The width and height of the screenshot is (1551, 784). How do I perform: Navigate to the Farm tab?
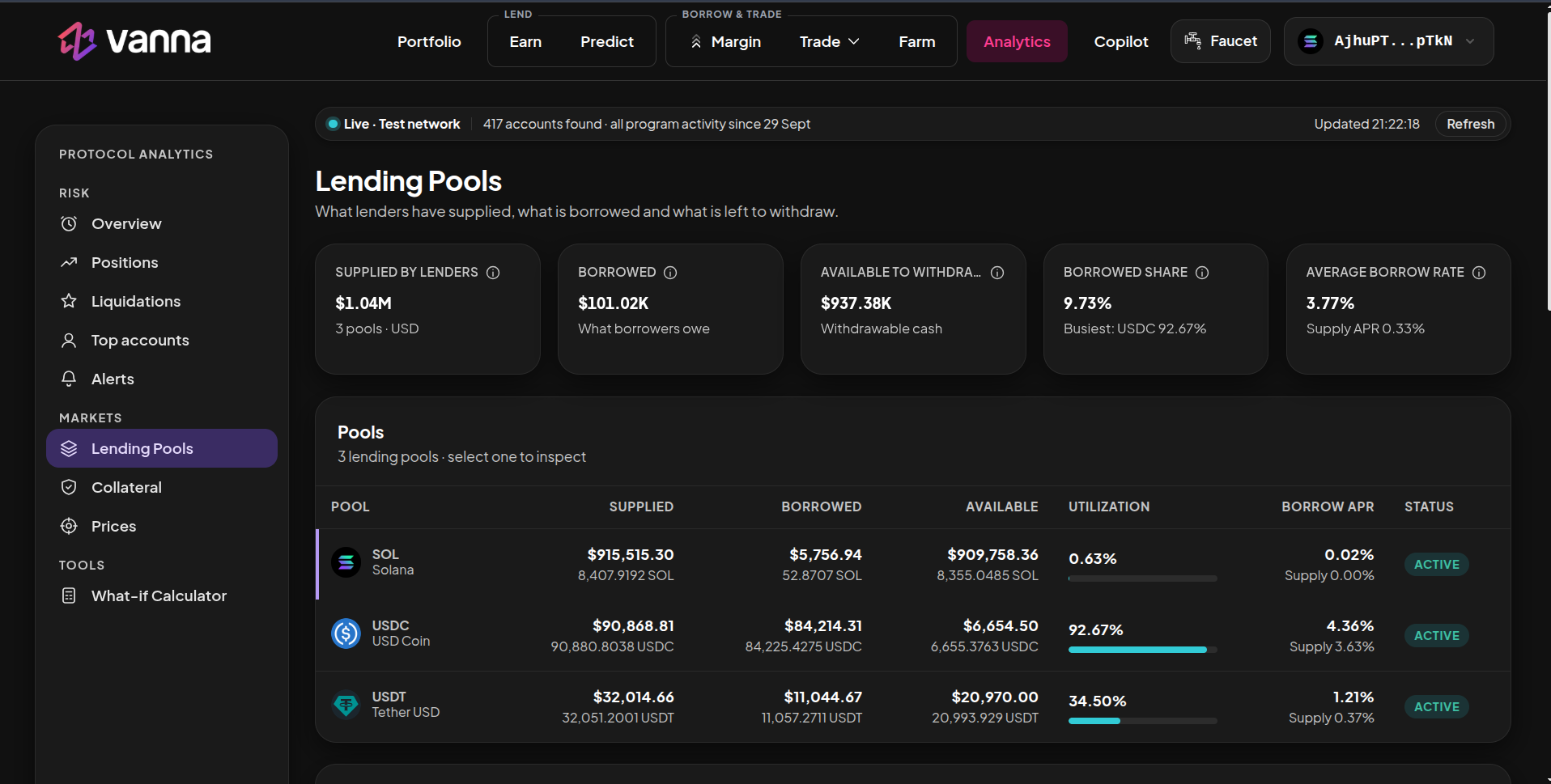pyautogui.click(x=917, y=41)
